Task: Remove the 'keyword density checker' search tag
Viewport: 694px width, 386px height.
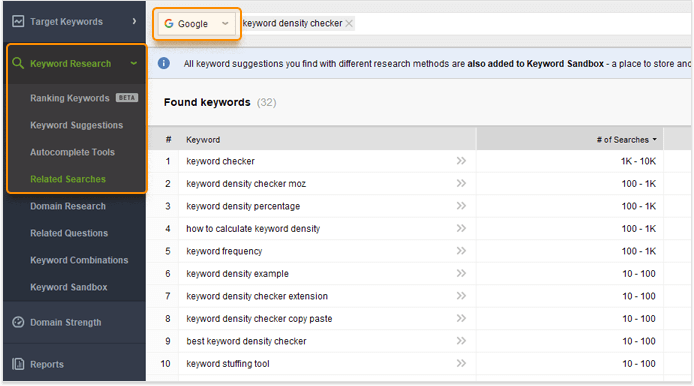Action: [x=349, y=23]
